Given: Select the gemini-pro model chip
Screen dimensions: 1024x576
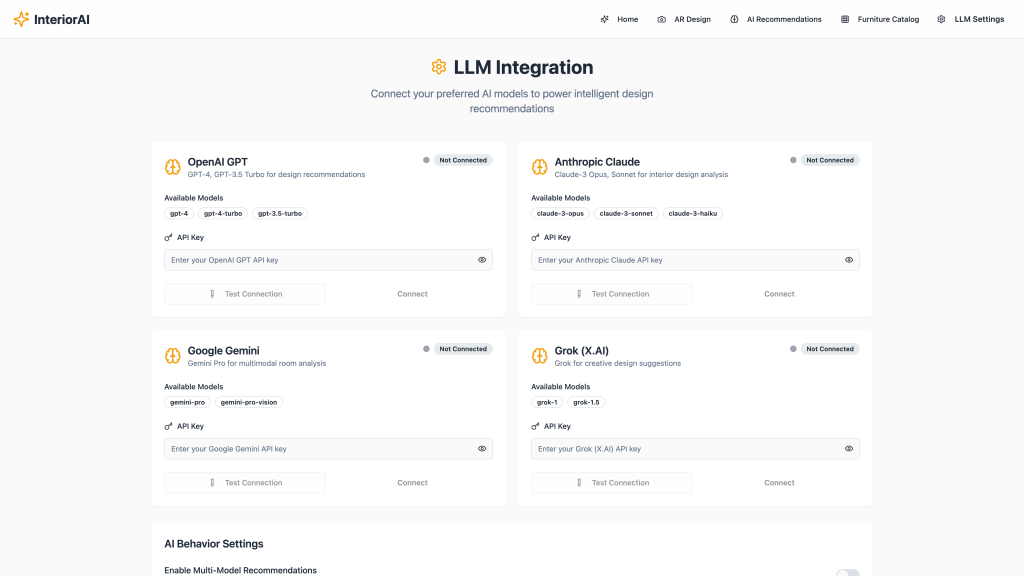Looking at the screenshot, I should pyautogui.click(x=187, y=402).
